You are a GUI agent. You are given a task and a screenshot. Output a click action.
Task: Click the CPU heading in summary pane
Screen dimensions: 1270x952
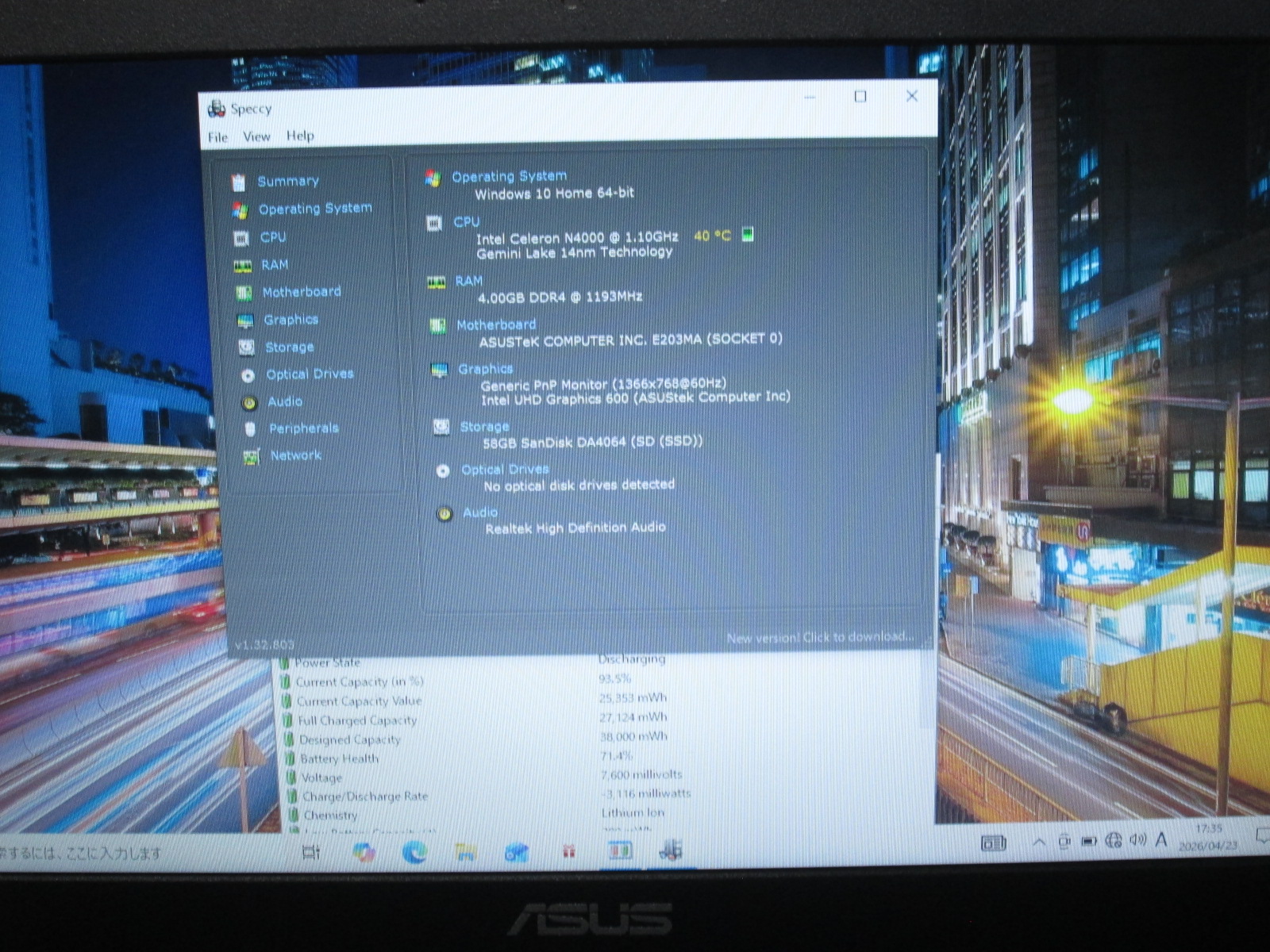(x=466, y=222)
